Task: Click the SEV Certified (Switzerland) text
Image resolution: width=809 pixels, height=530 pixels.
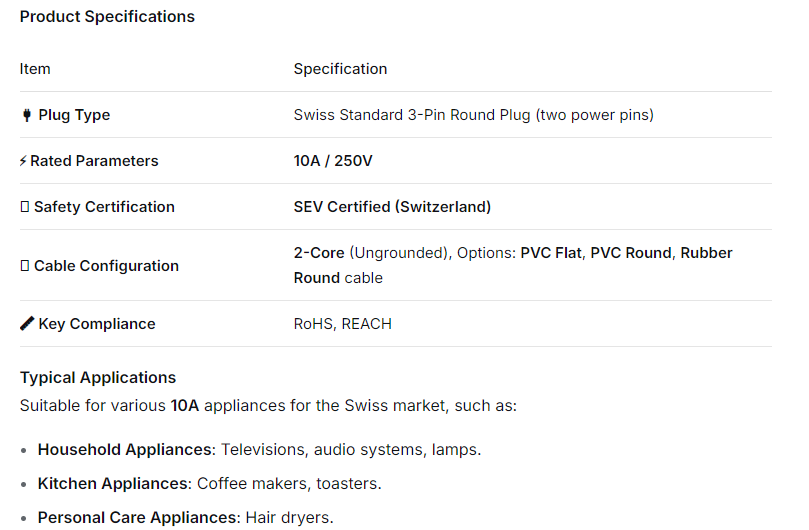Action: 392,207
